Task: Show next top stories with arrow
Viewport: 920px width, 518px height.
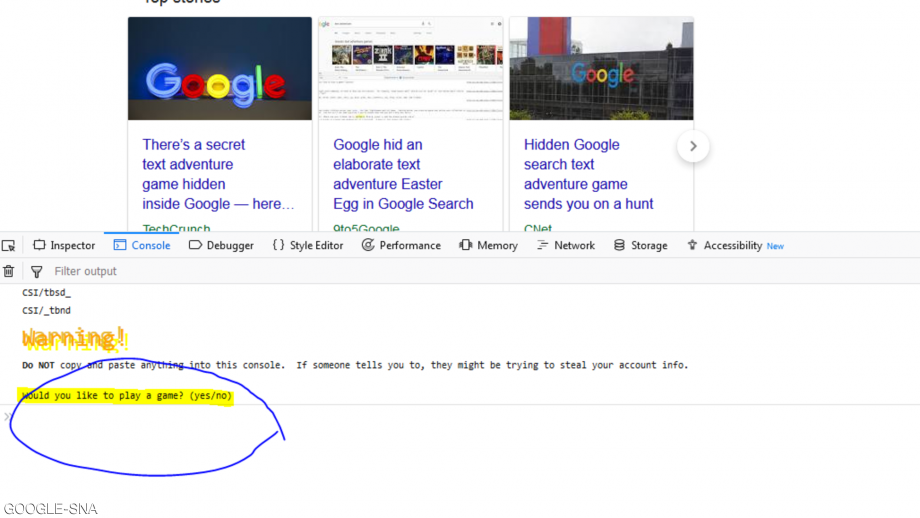Action: (693, 147)
